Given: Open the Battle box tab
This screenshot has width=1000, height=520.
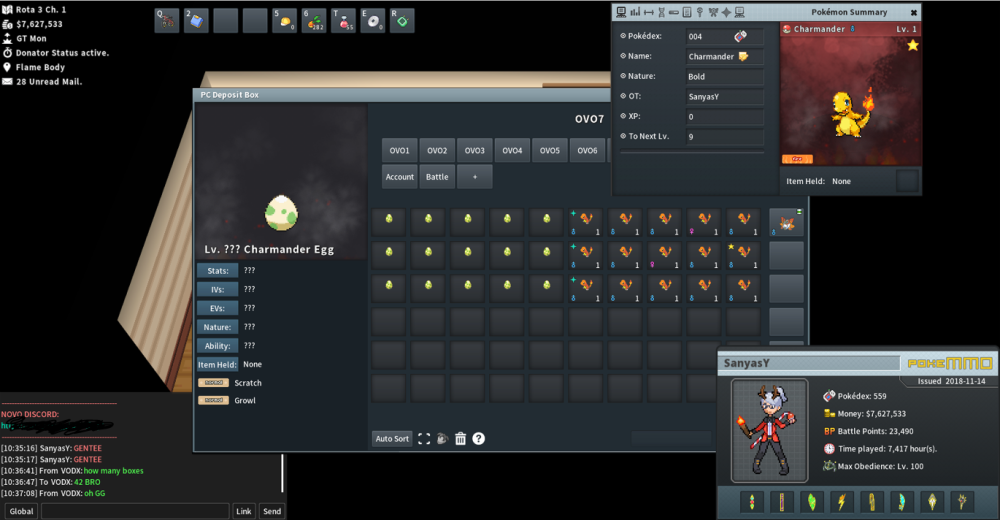Looking at the screenshot, I should point(437,177).
